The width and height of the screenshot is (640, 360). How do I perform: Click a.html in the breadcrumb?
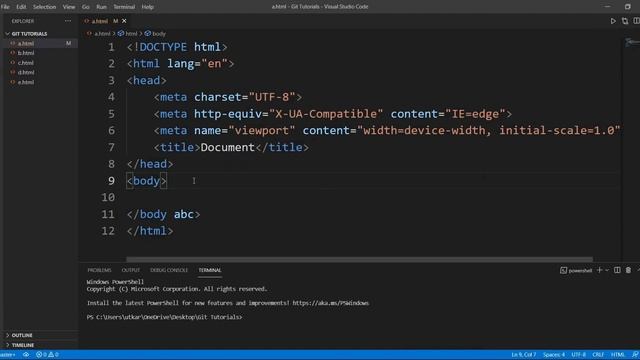[102, 33]
